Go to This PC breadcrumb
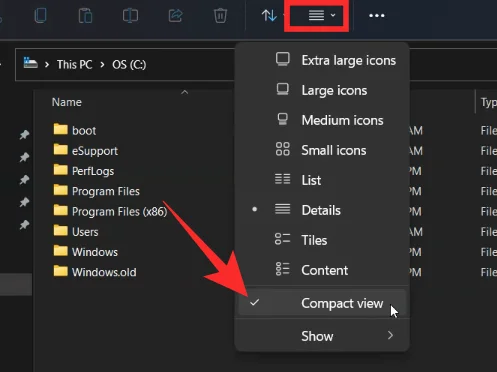This screenshot has width=497, height=372. point(74,64)
